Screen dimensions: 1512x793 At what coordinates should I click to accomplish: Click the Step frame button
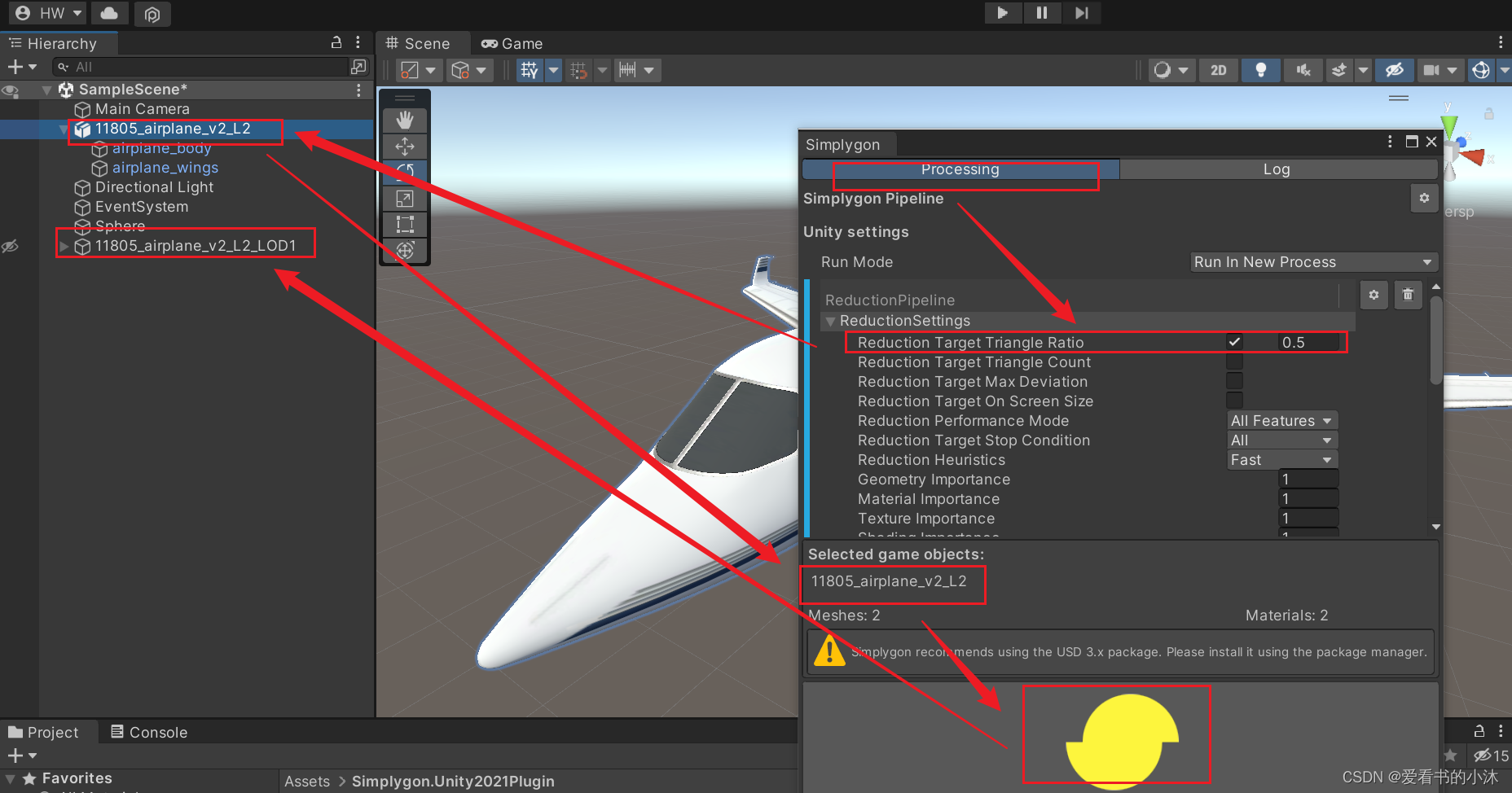tap(1082, 13)
